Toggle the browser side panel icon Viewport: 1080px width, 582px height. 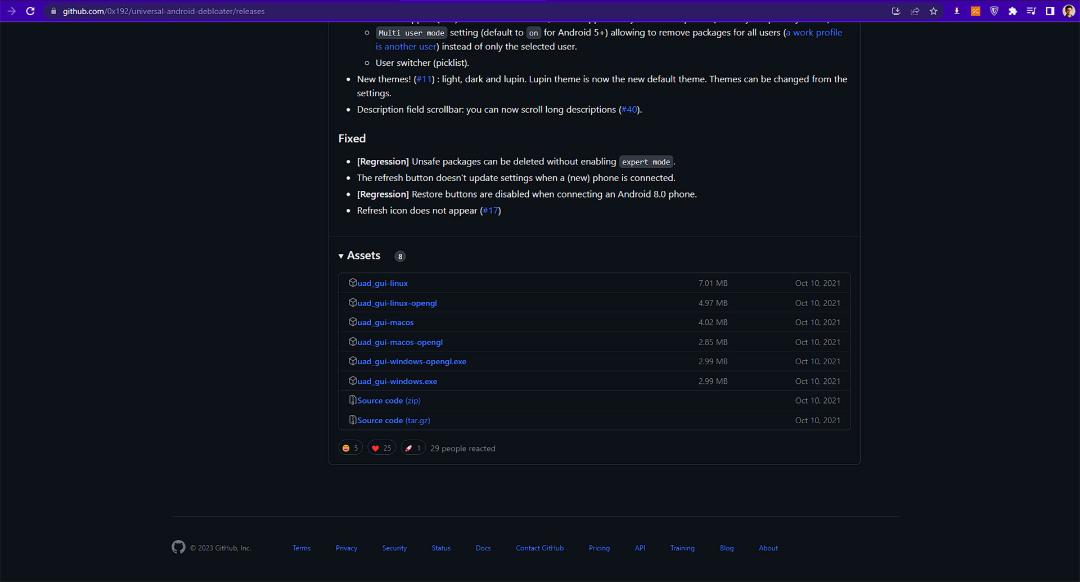(x=1050, y=11)
